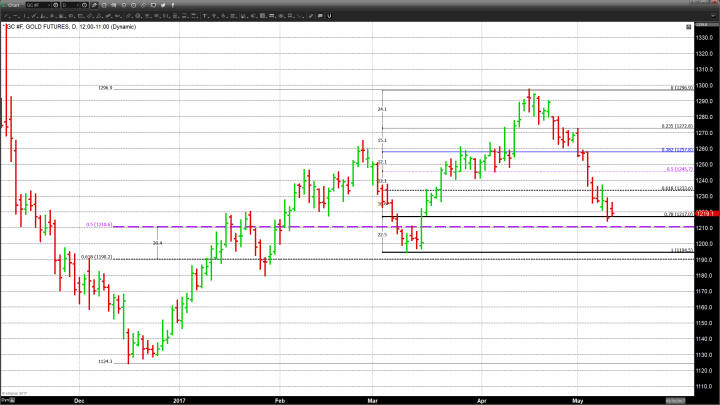Image resolution: width=720 pixels, height=405 pixels.
Task: Click the GC #F symbol input field
Action: 37,5
